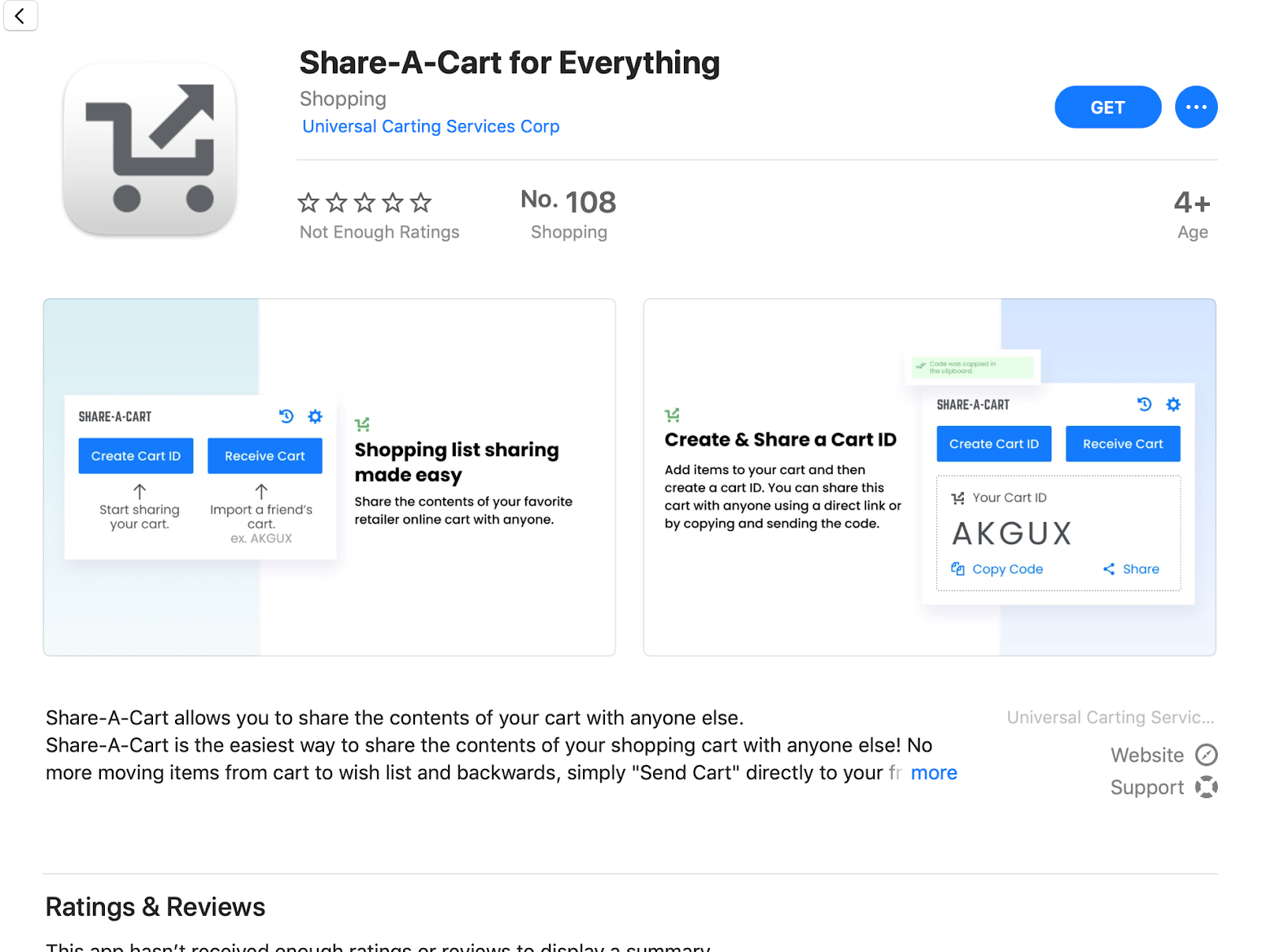Click history icon in second screenshot
1262x952 pixels.
[1144, 405]
